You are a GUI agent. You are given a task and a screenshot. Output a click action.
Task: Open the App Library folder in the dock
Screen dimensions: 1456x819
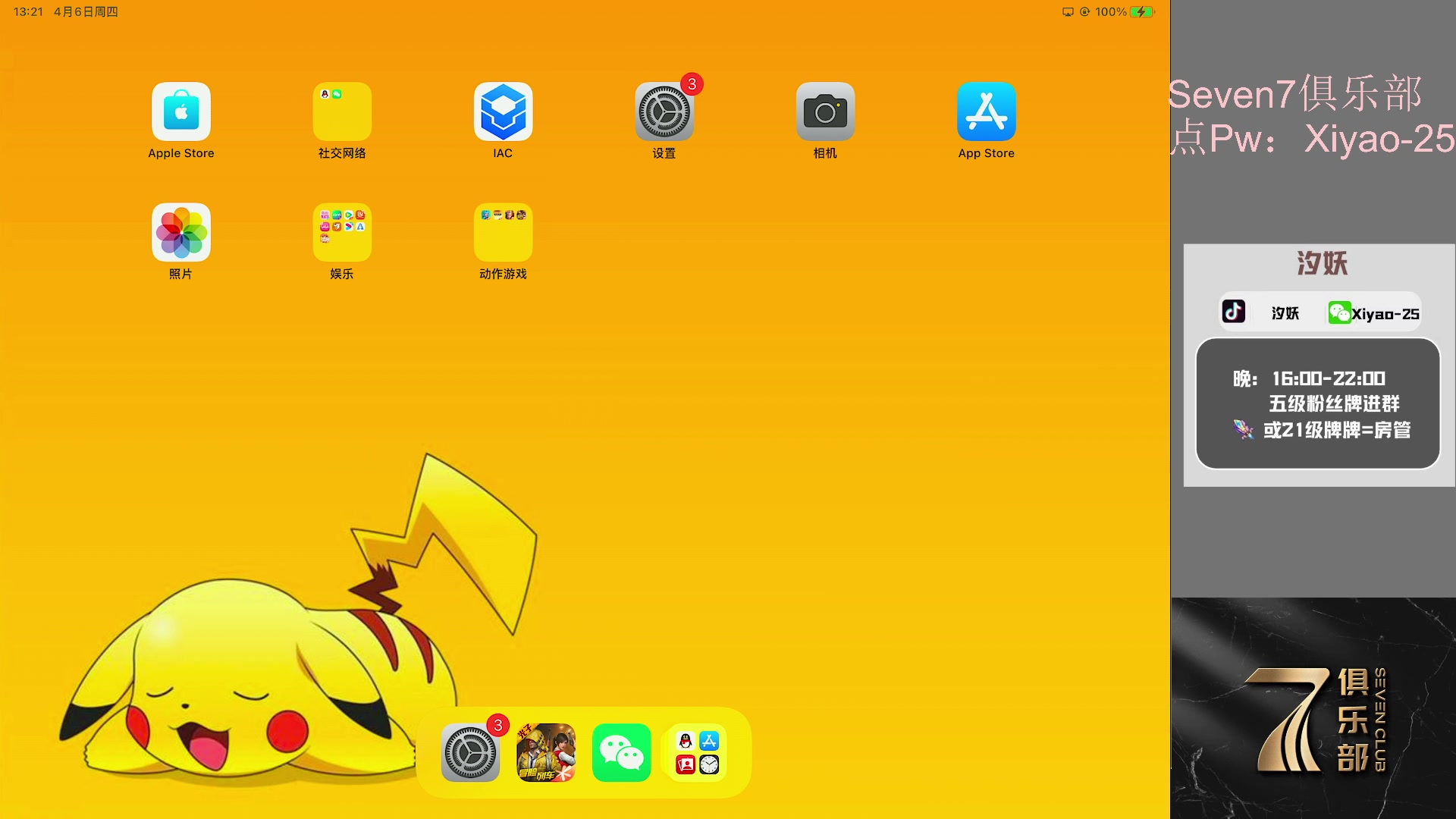coord(697,752)
